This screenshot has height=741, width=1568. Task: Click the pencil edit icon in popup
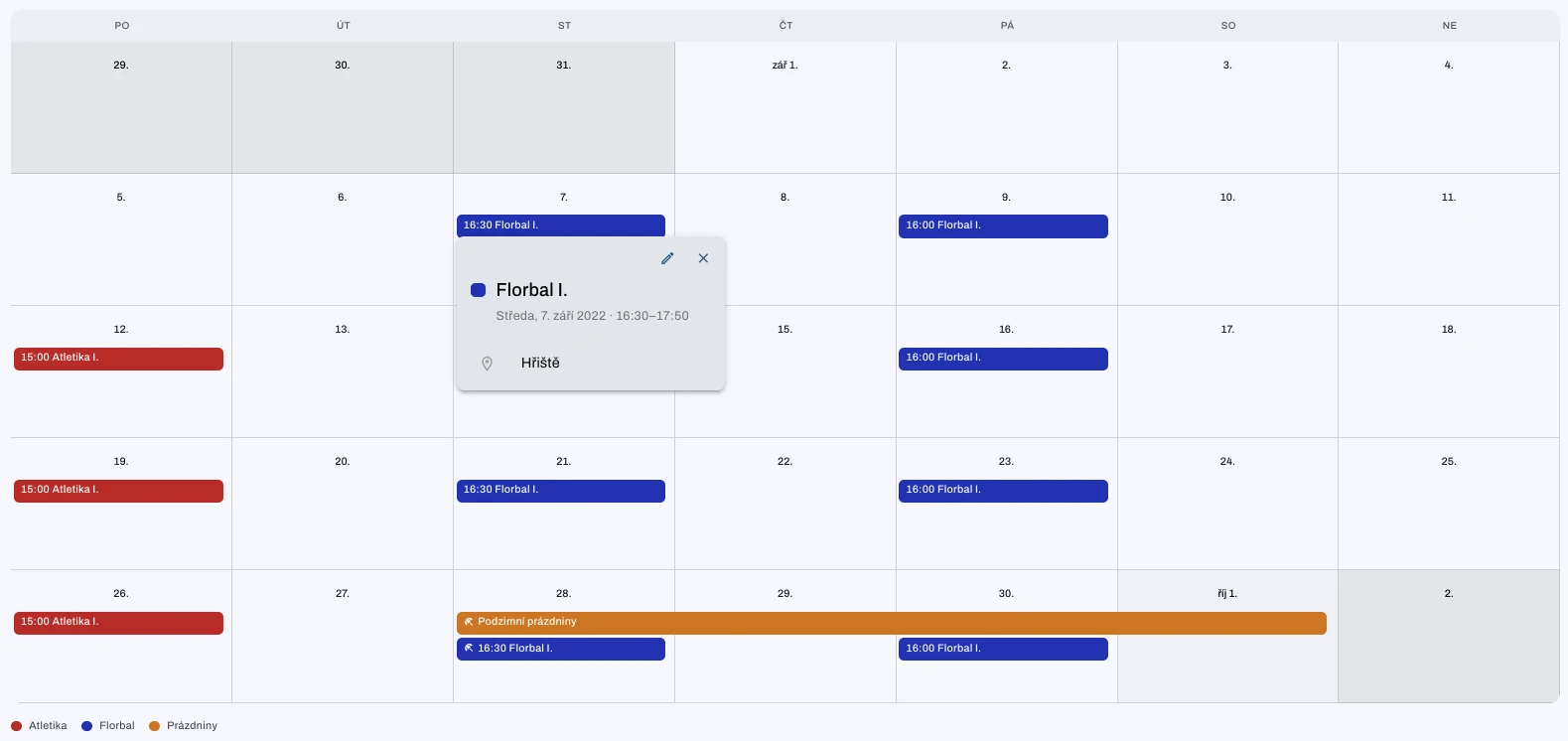tap(667, 258)
